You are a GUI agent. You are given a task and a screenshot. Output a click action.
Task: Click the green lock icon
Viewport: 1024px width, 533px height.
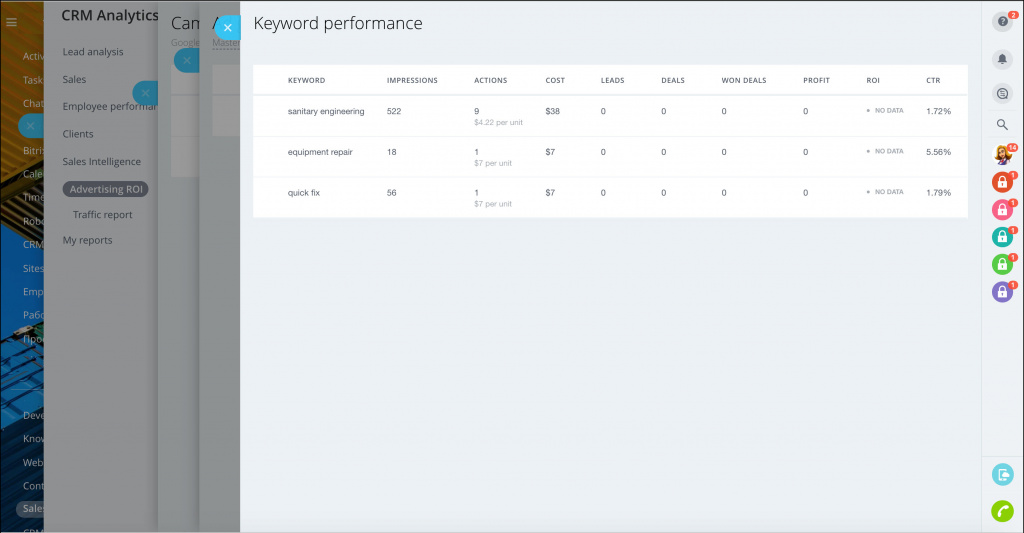coord(1002,264)
